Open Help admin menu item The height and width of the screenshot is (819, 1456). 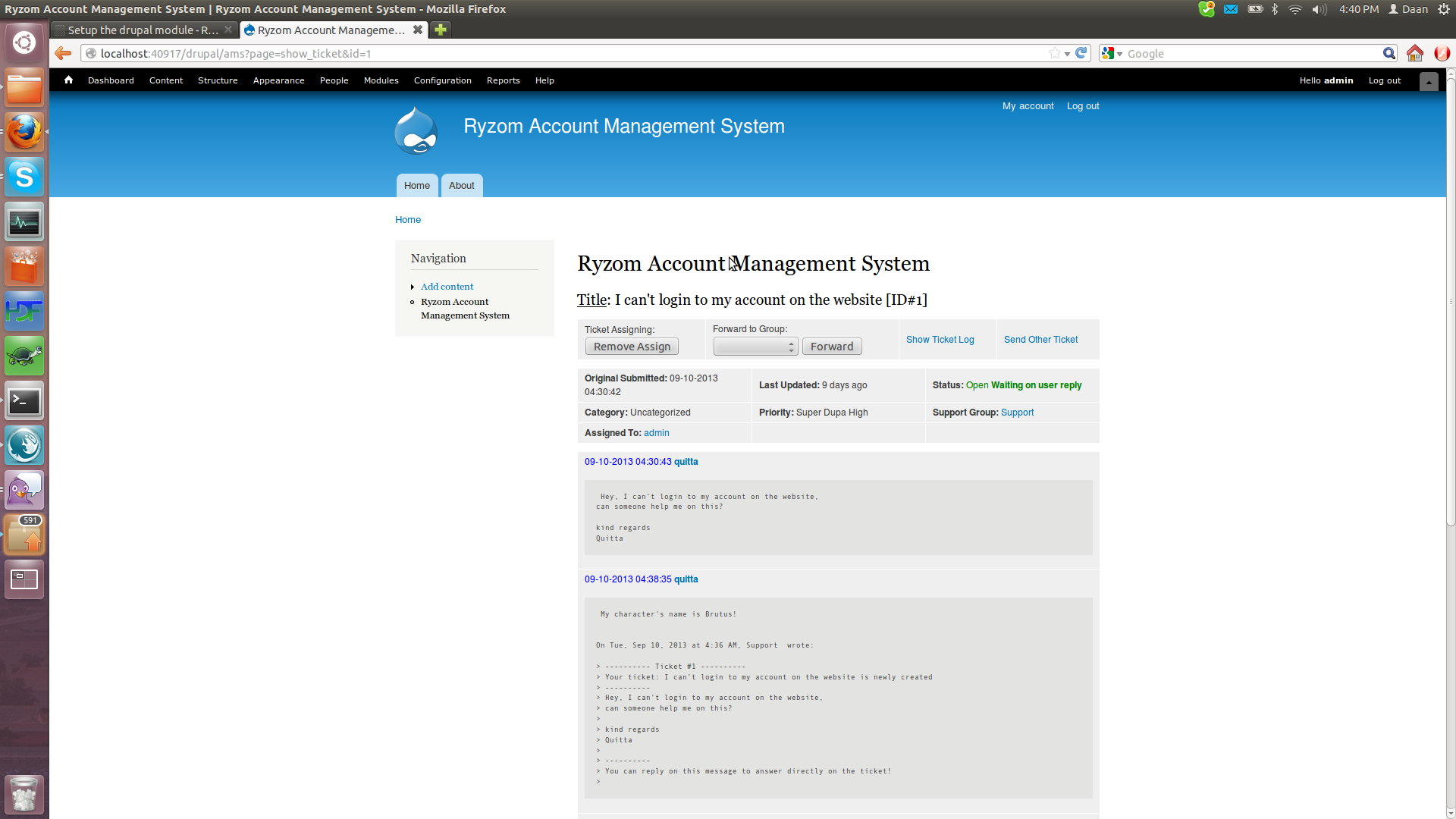click(x=544, y=80)
